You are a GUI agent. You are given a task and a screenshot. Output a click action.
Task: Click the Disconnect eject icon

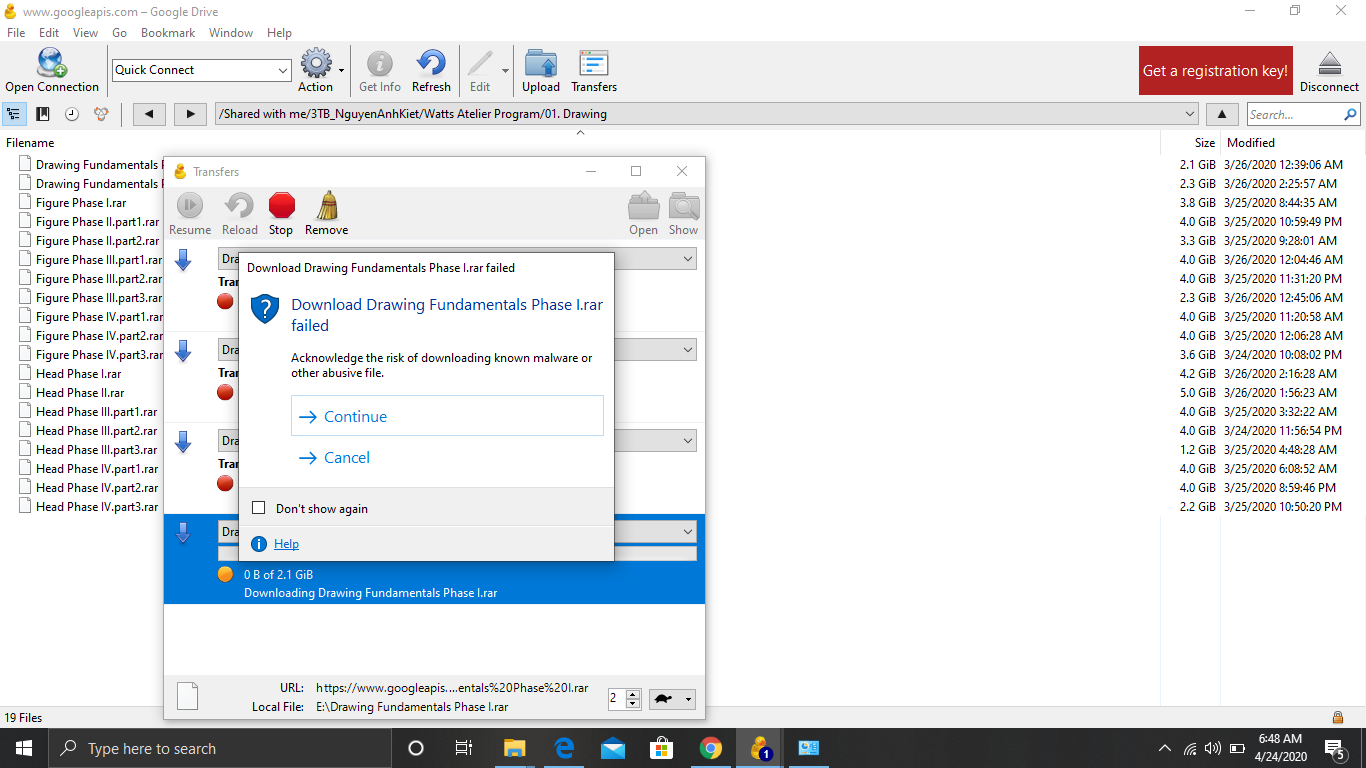(x=1329, y=63)
